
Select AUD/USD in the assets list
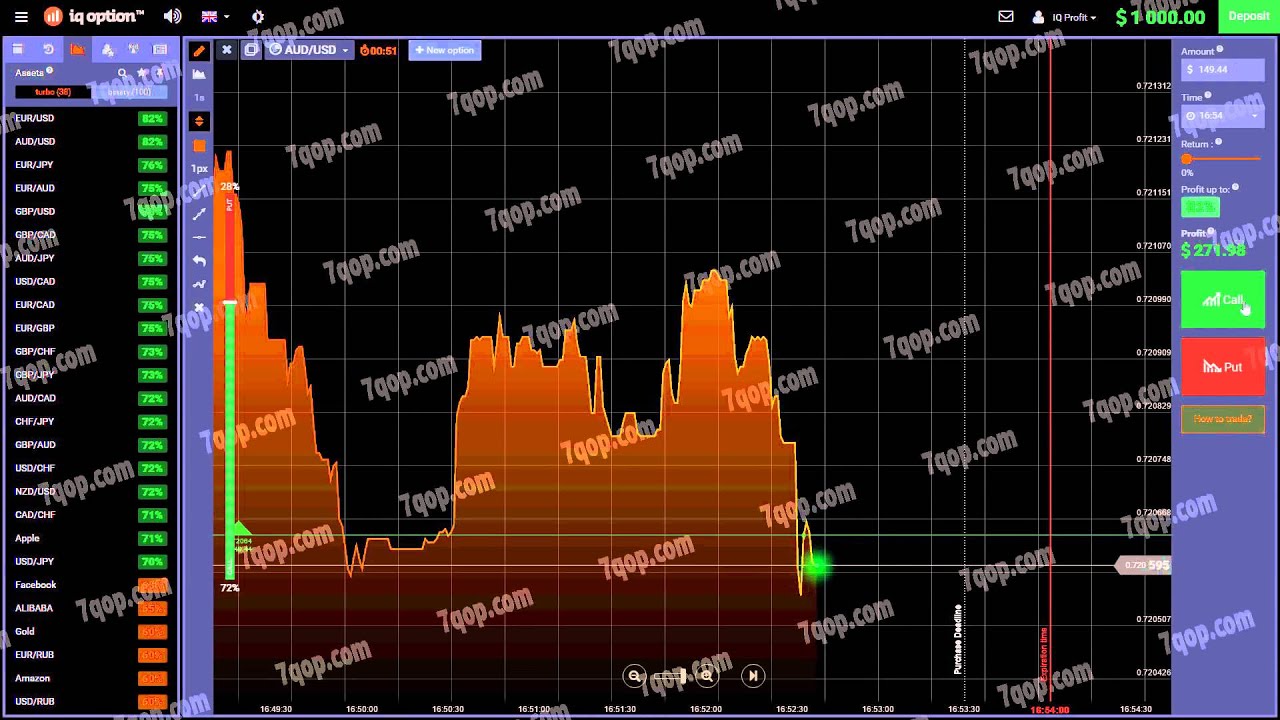click(x=90, y=142)
